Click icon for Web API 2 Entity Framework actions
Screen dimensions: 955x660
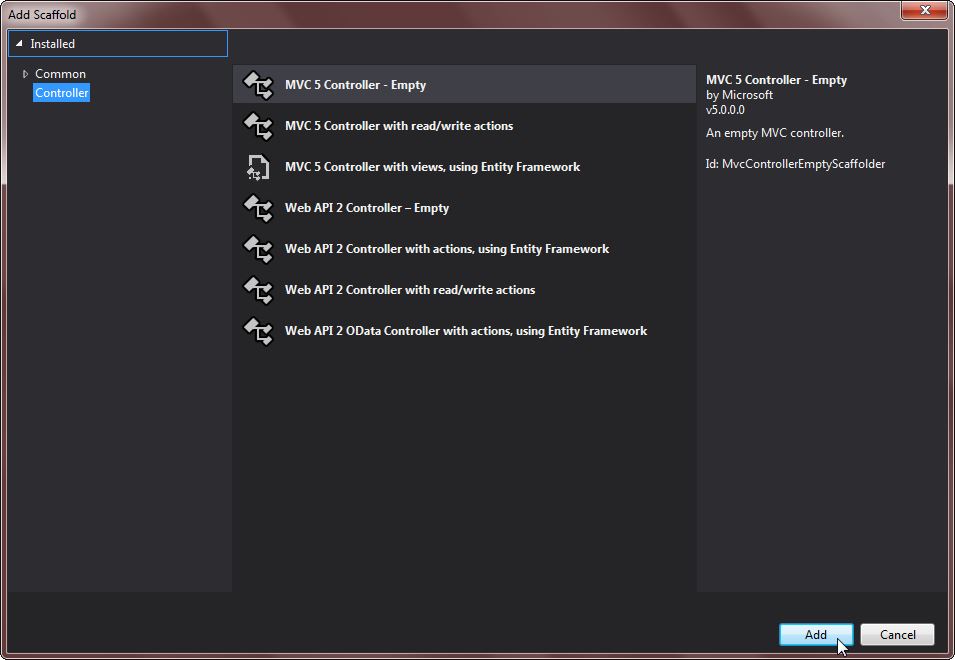258,249
